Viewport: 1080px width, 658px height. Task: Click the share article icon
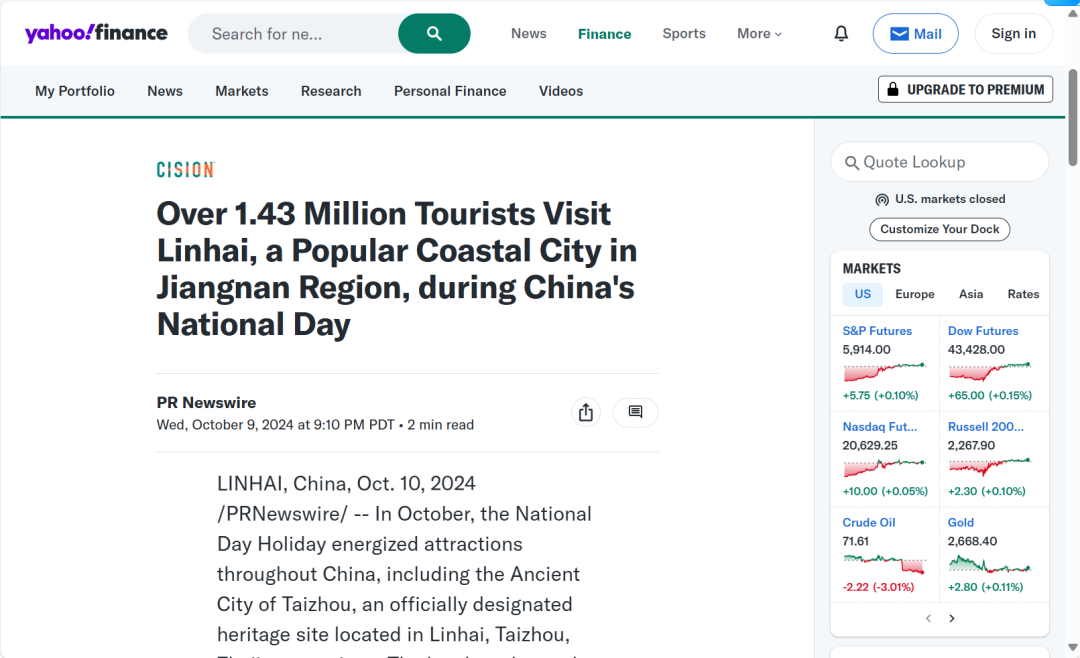(586, 412)
